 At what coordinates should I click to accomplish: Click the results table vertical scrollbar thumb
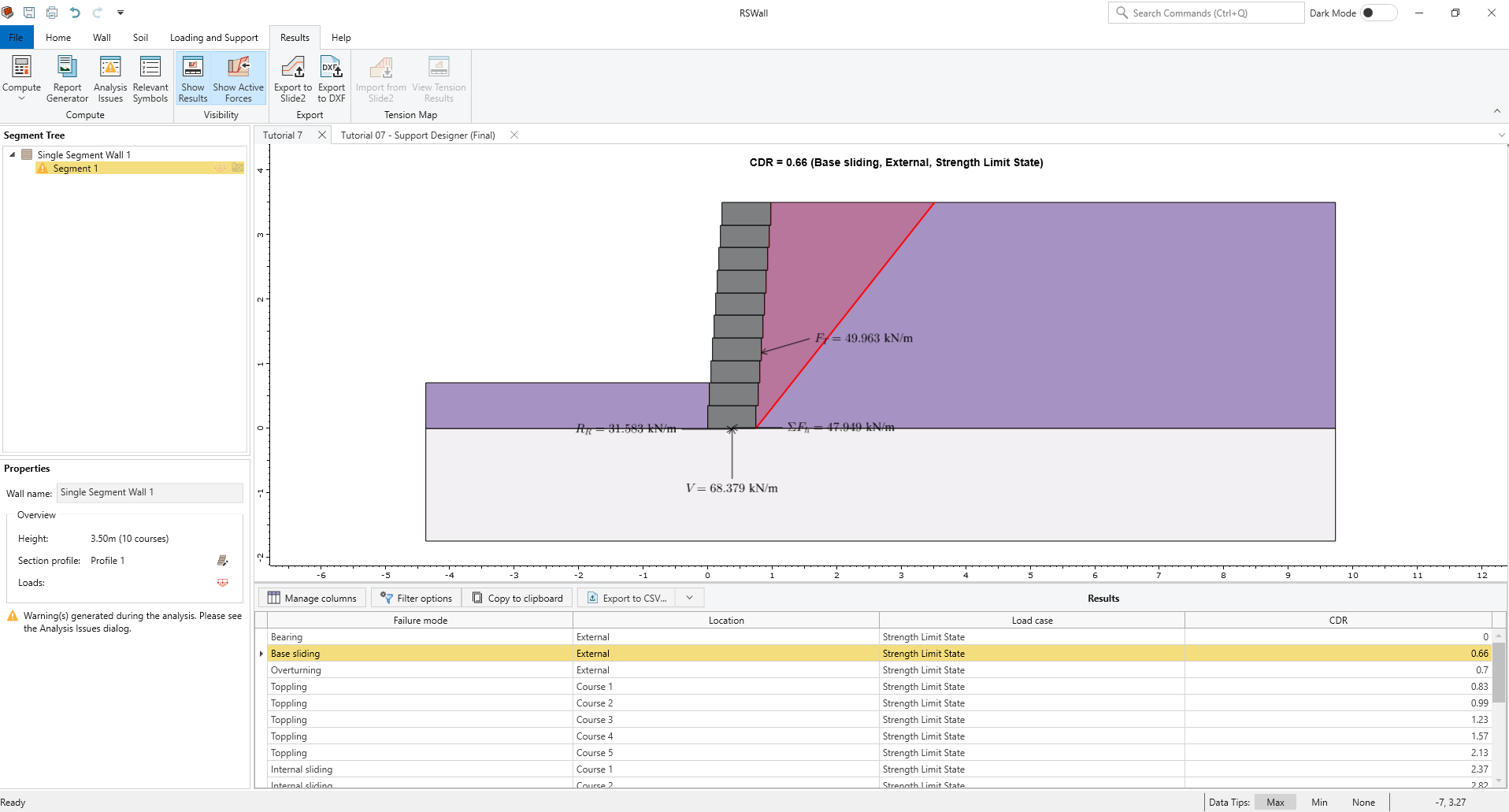[1499, 672]
